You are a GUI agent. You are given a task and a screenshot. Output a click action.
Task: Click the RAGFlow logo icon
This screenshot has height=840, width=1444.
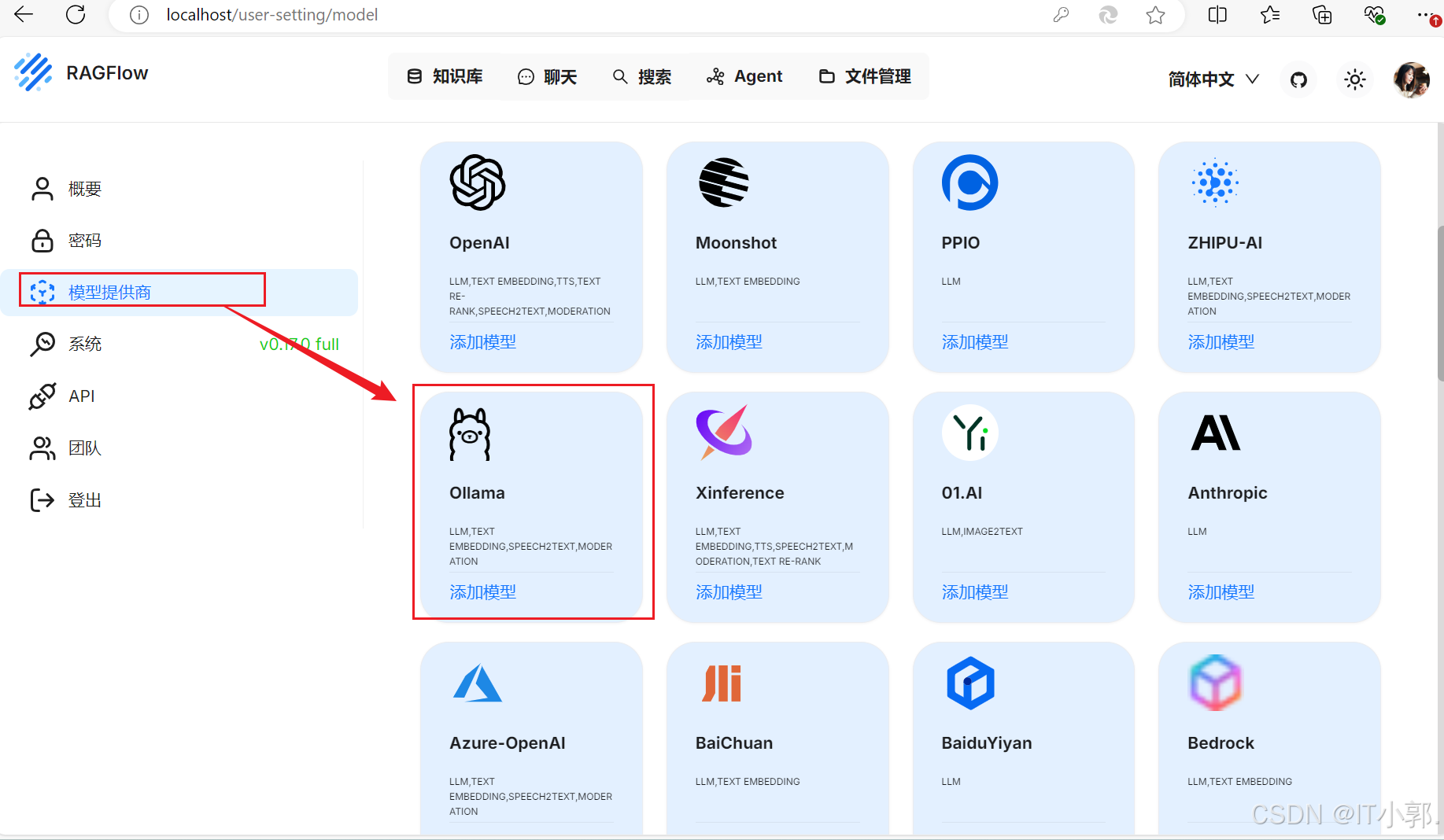click(33, 72)
